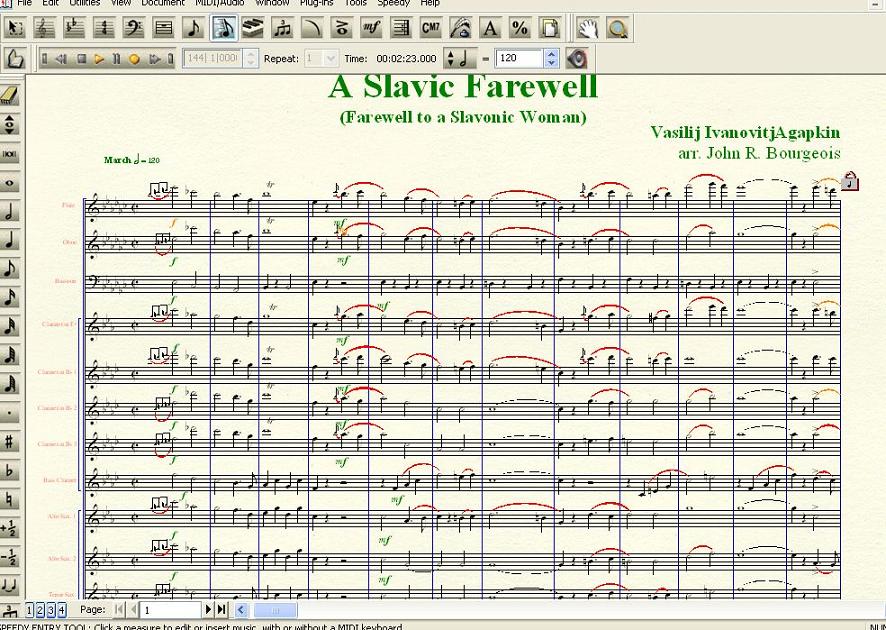Choose the flat accidental in the palette
886x630 pixels.
tap(11, 470)
